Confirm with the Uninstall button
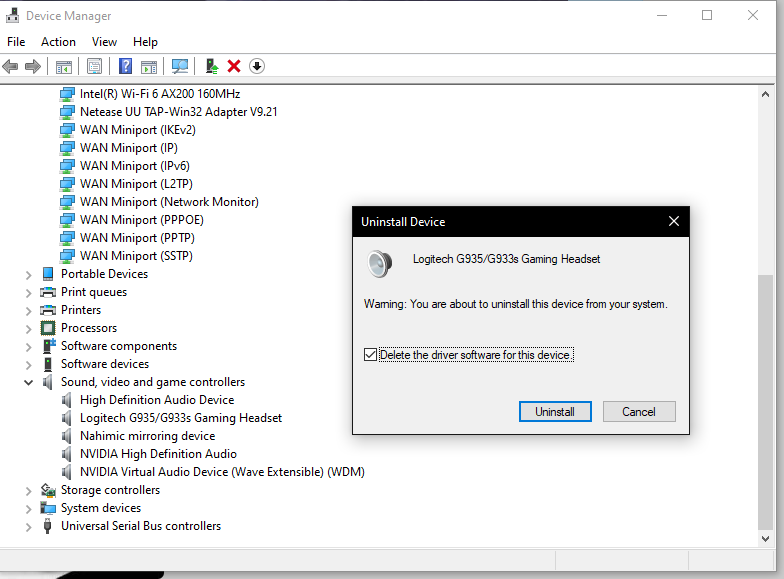 (555, 412)
